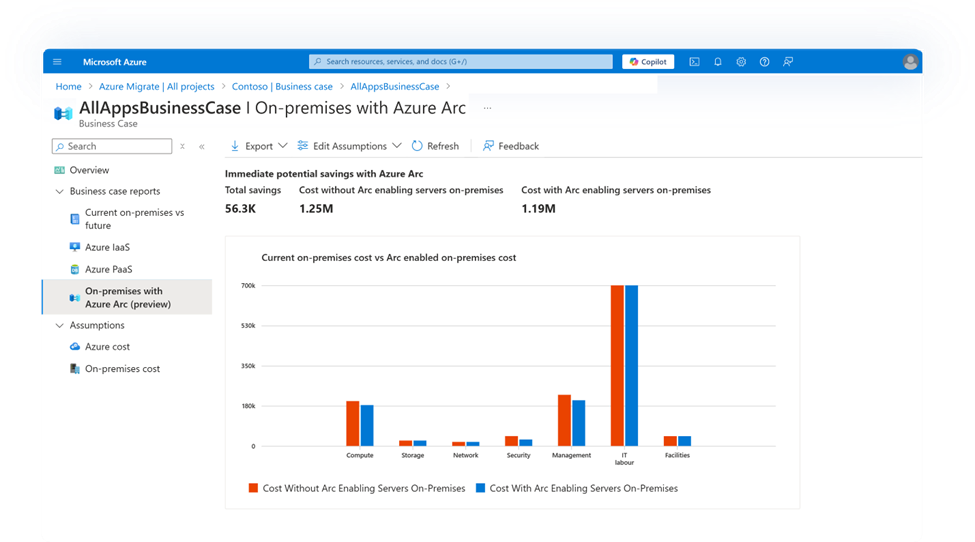The image size is (975, 542).
Task: Click the Azure cost cloud icon
Action: (x=75, y=346)
